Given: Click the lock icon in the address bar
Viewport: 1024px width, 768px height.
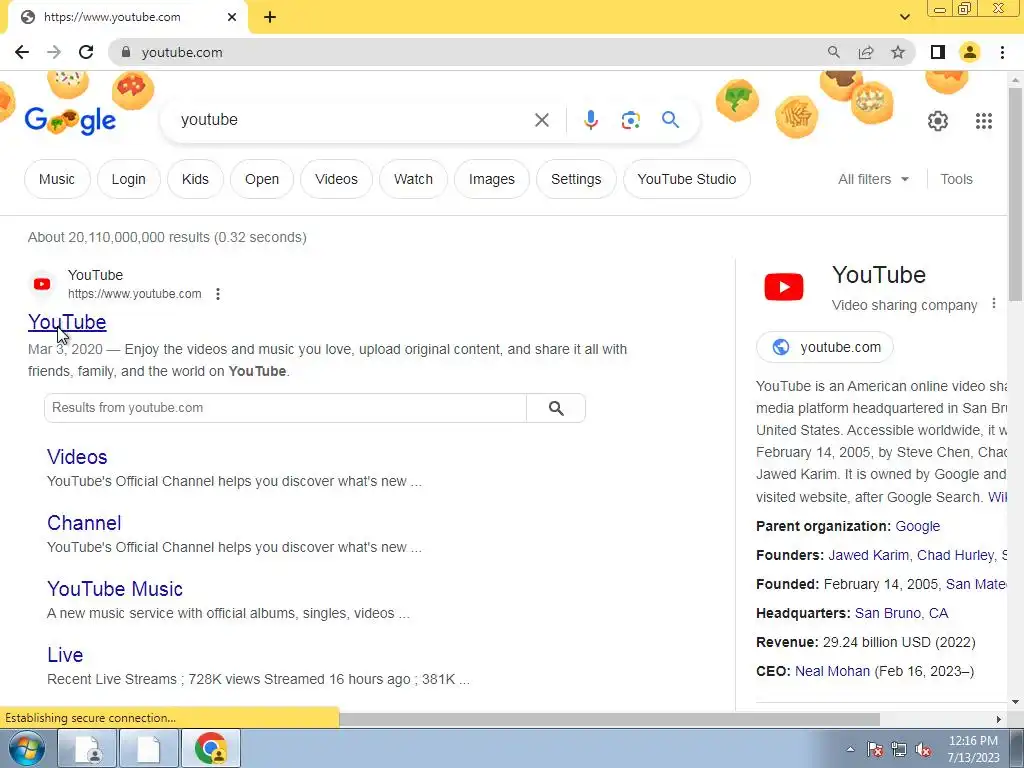Looking at the screenshot, I should click(x=126, y=52).
